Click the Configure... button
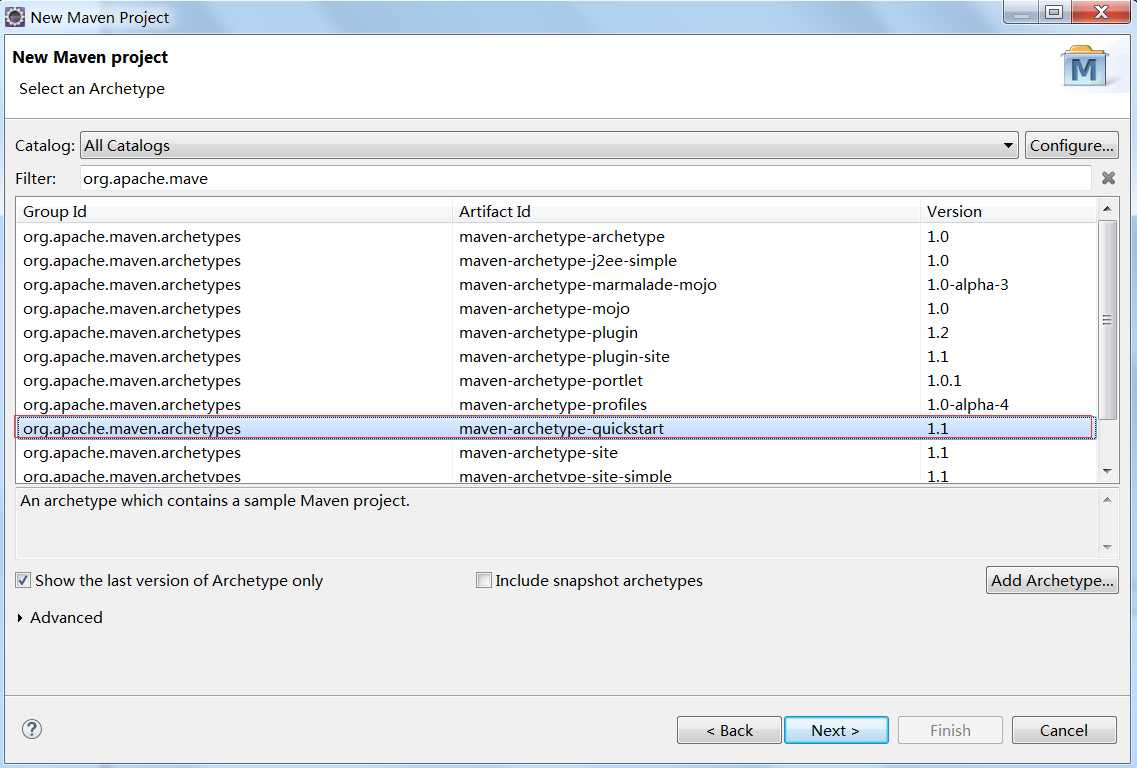Image resolution: width=1137 pixels, height=768 pixels. point(1071,145)
